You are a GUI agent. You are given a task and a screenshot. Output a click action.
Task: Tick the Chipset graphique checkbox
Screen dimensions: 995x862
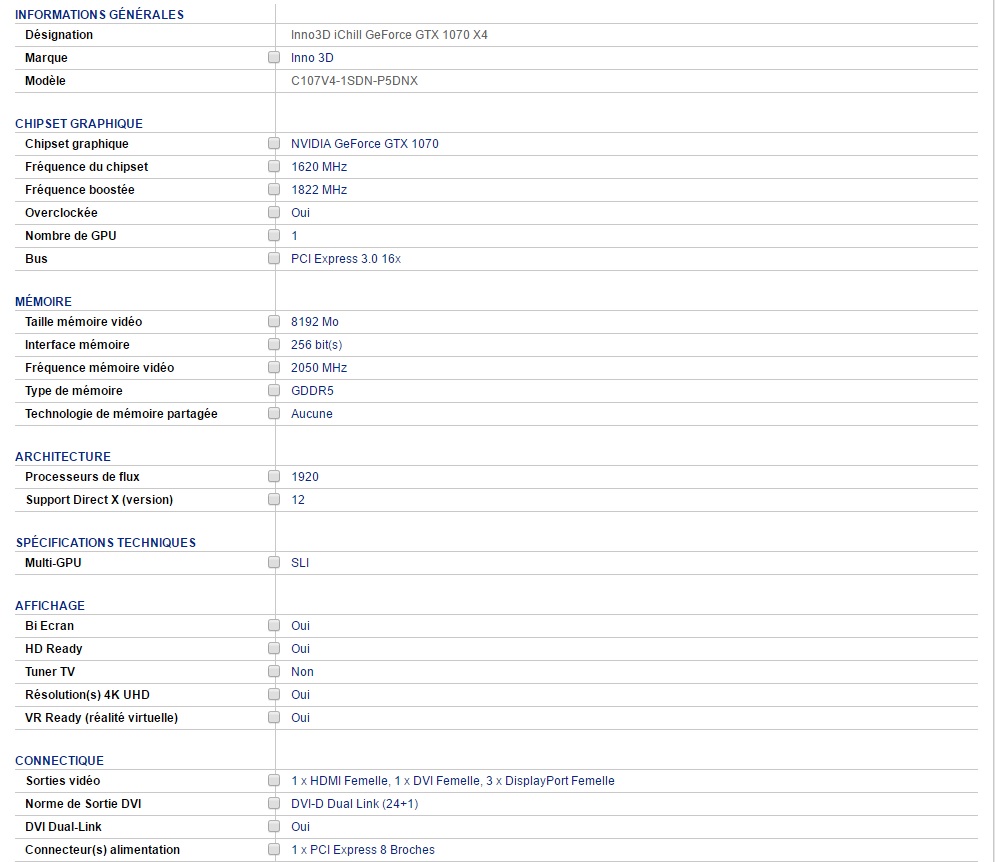(274, 144)
